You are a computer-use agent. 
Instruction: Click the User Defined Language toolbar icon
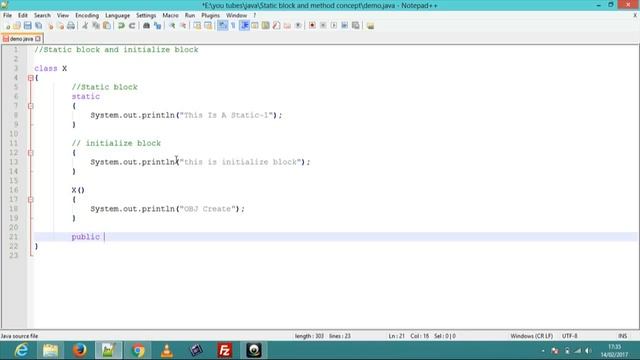(x=255, y=26)
